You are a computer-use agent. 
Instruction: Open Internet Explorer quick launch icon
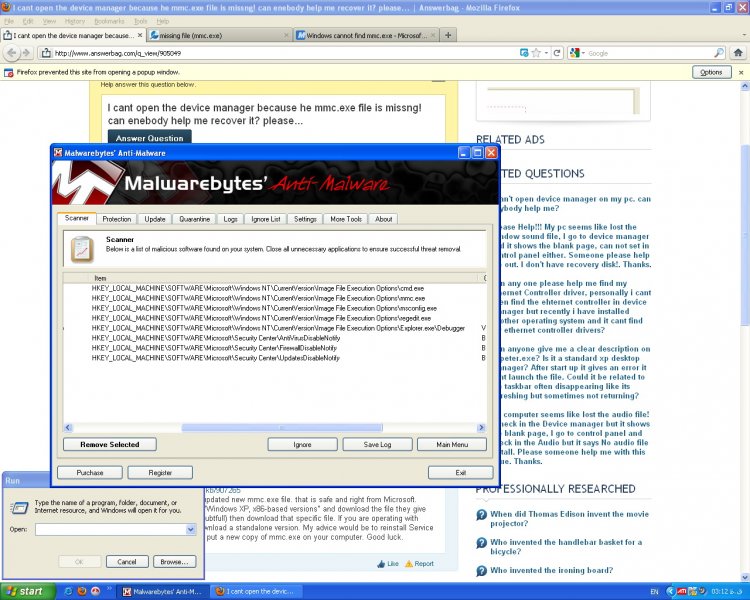(x=68, y=591)
